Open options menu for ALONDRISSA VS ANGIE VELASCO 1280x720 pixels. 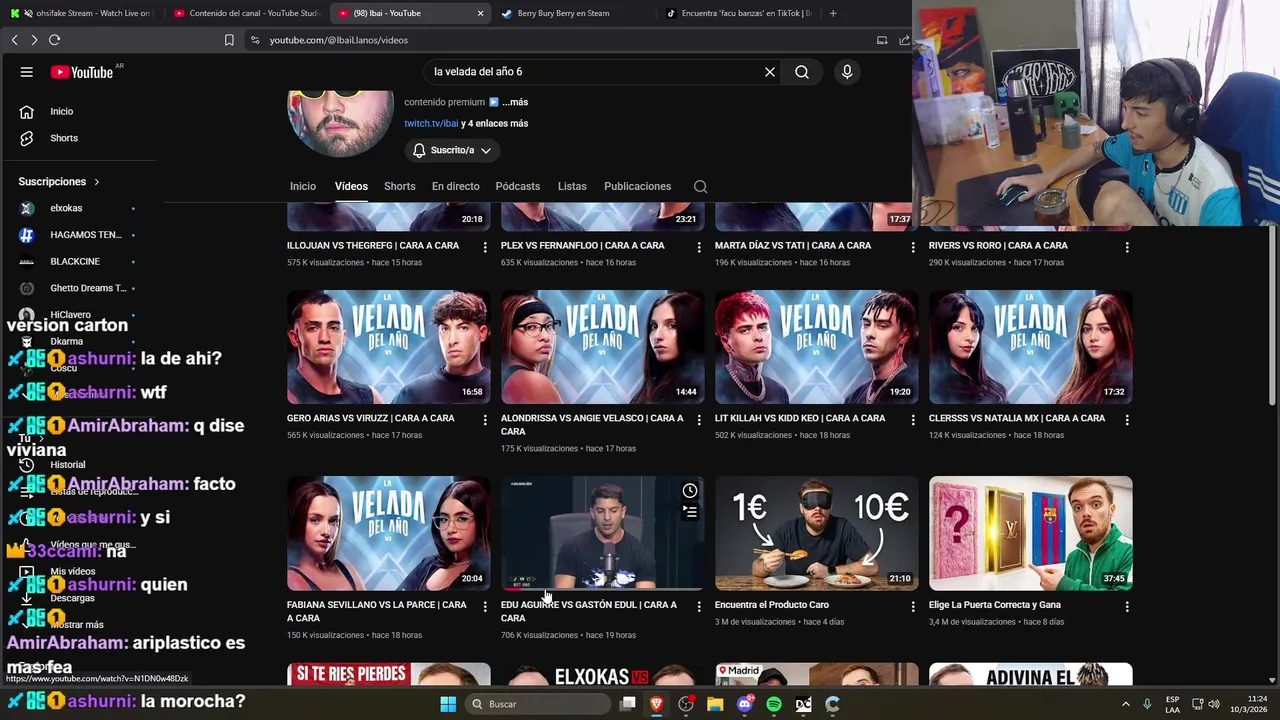point(699,420)
